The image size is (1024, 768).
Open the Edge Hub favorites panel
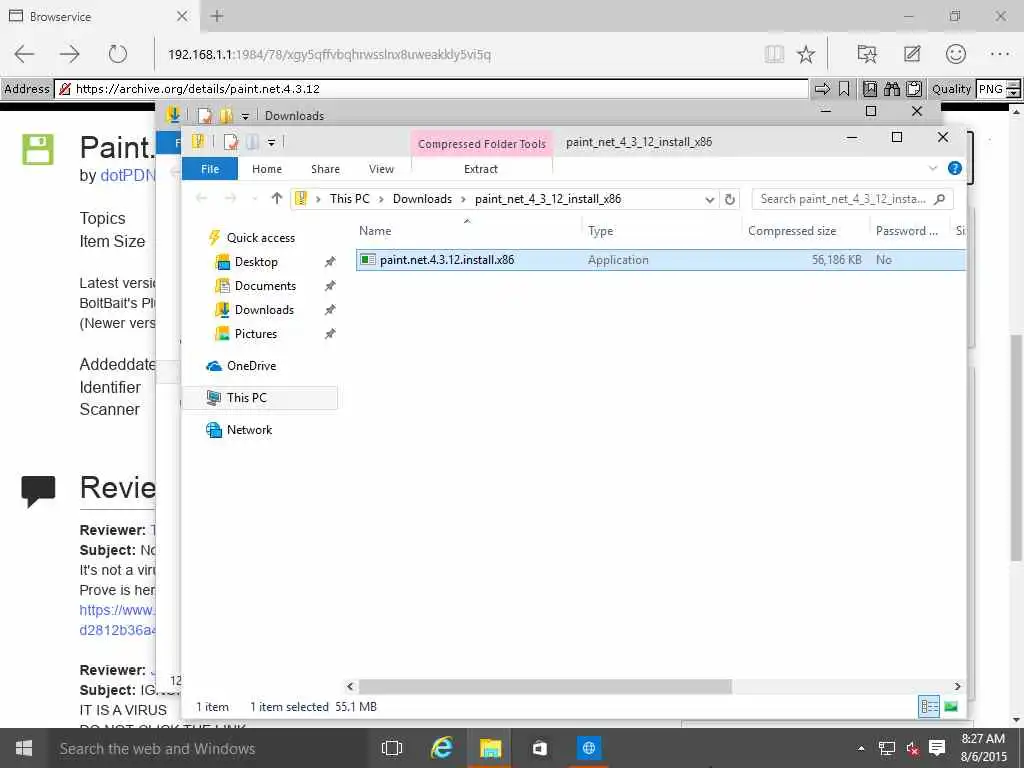click(867, 54)
